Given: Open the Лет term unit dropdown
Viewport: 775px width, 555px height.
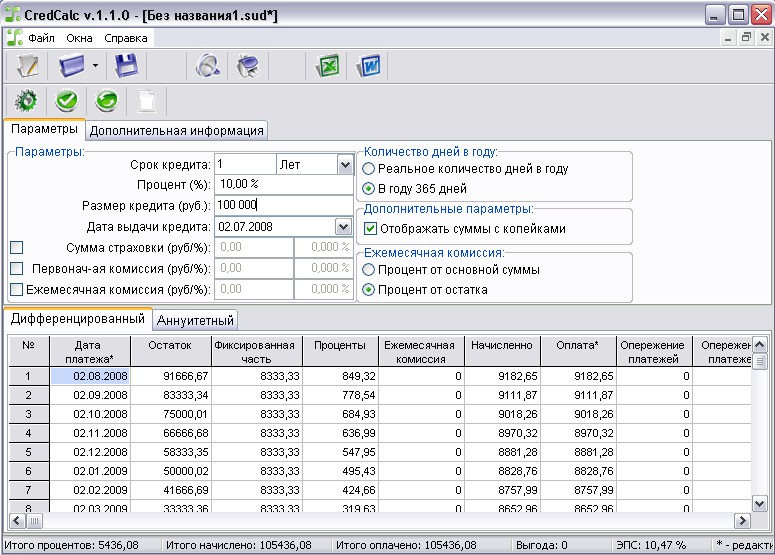Looking at the screenshot, I should (345, 164).
